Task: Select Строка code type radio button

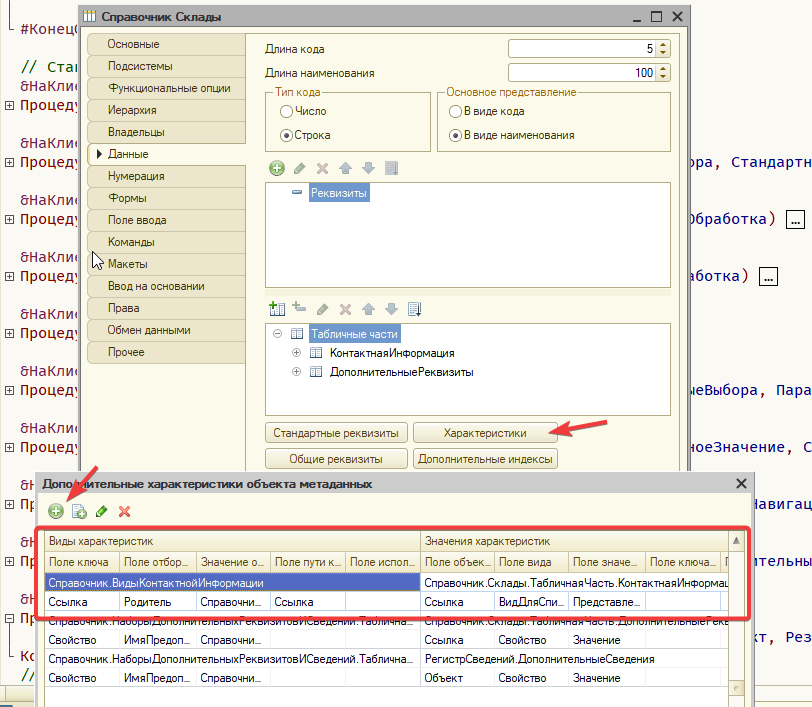Action: 287,135
